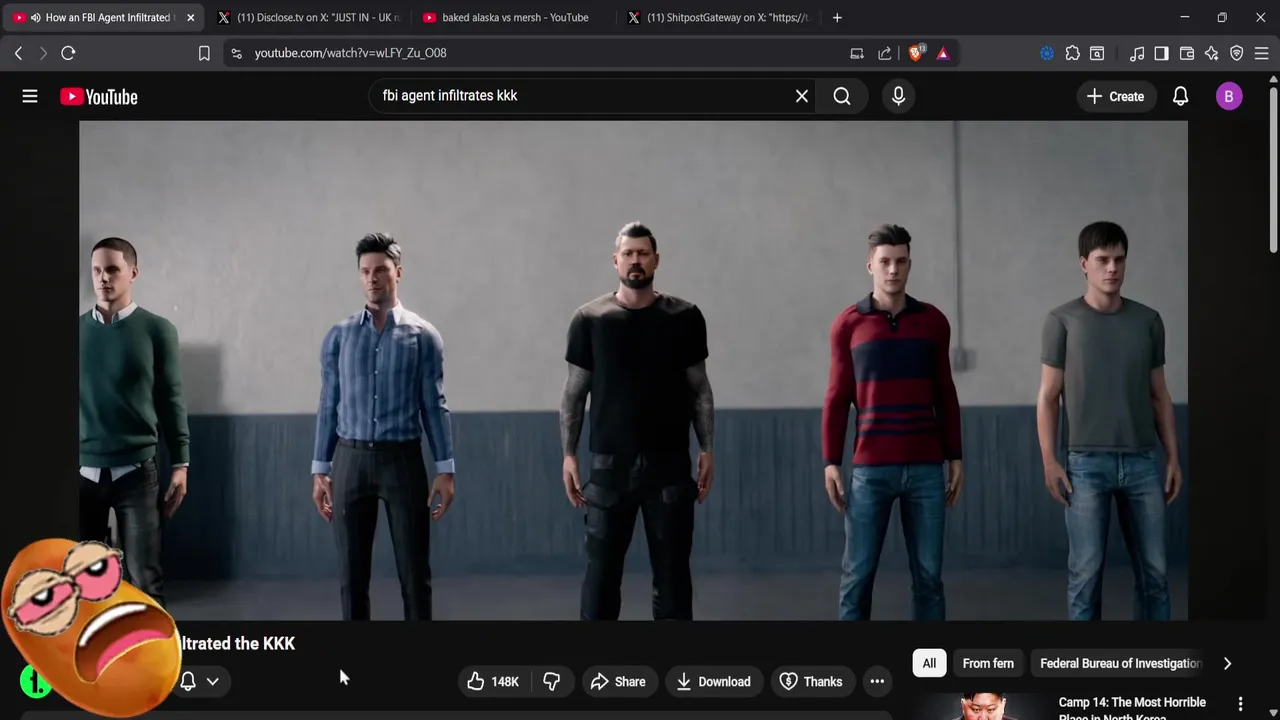
Task: Toggle the browser sidebar panel
Action: pyautogui.click(x=1161, y=53)
